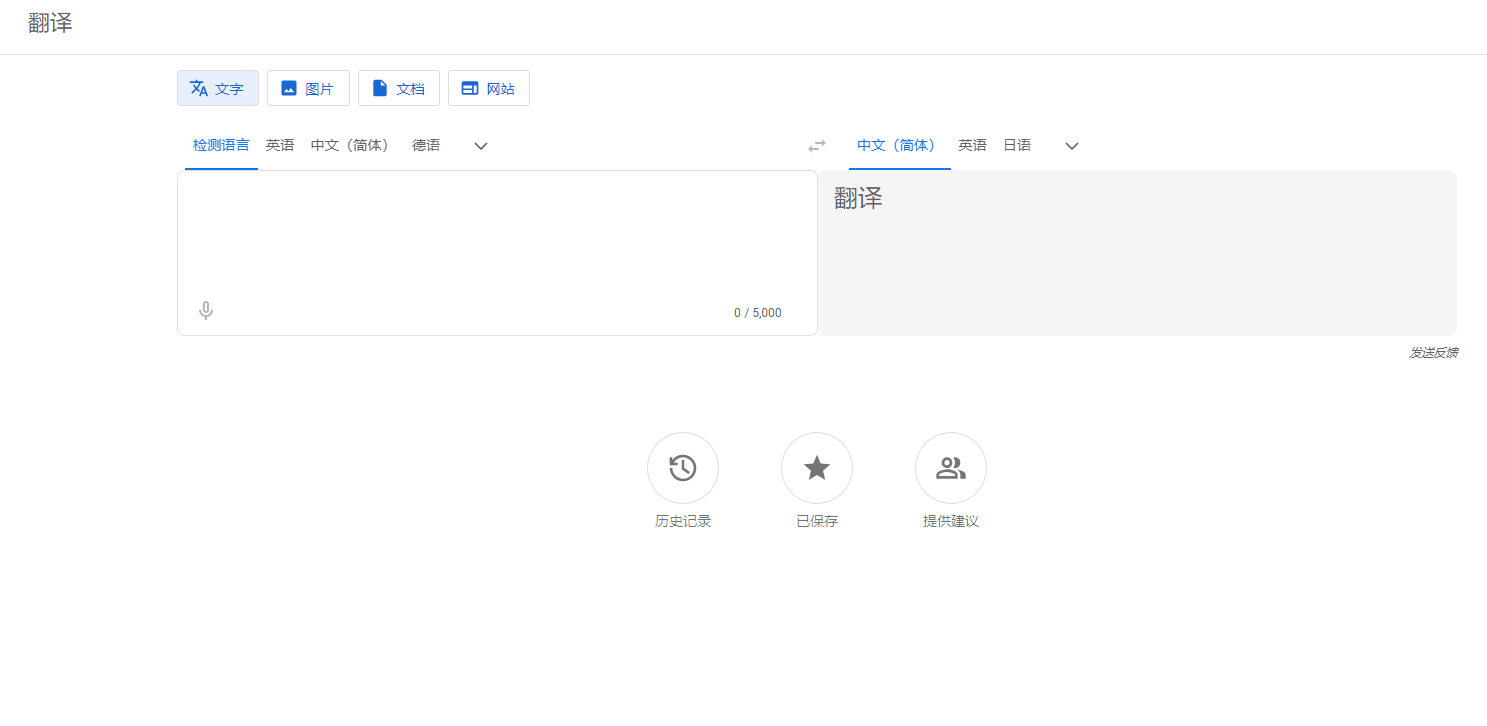1487x726 pixels.
Task: Swap languages with the arrows icon
Action: [x=817, y=146]
